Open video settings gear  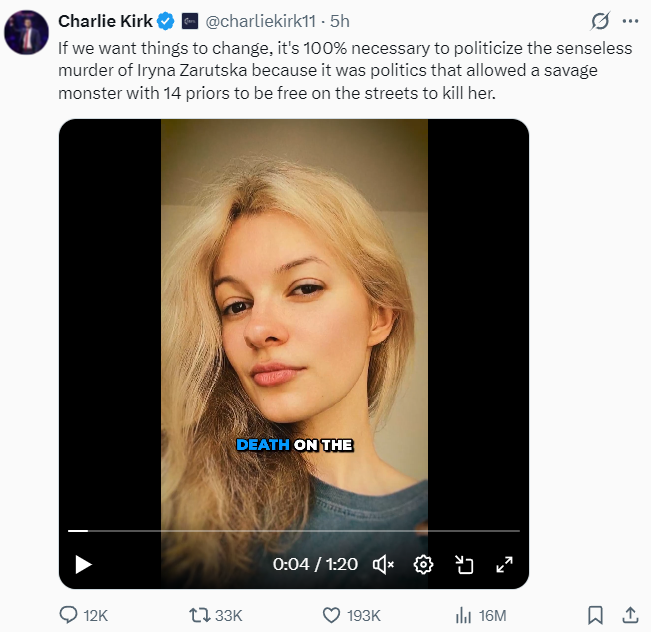pos(423,565)
